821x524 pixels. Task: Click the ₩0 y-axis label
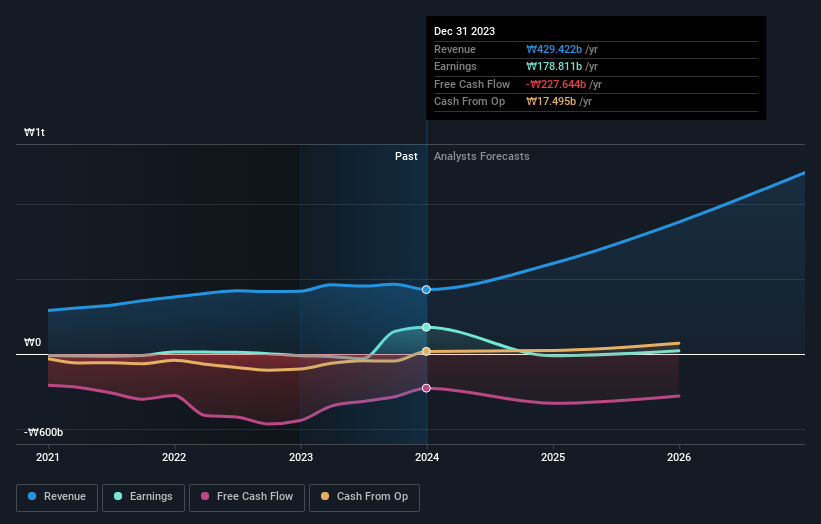(x=32, y=342)
